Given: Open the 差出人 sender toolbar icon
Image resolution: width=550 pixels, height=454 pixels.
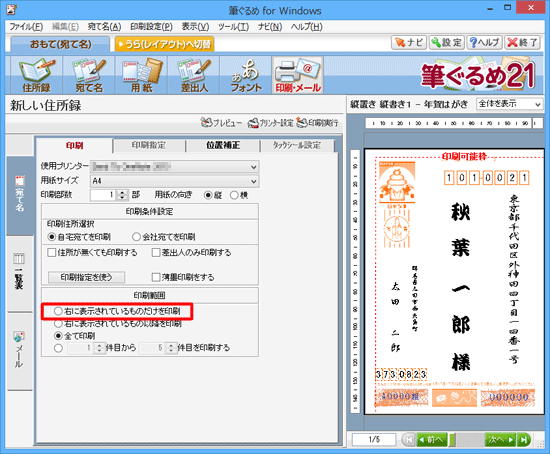Looking at the screenshot, I should 194,75.
